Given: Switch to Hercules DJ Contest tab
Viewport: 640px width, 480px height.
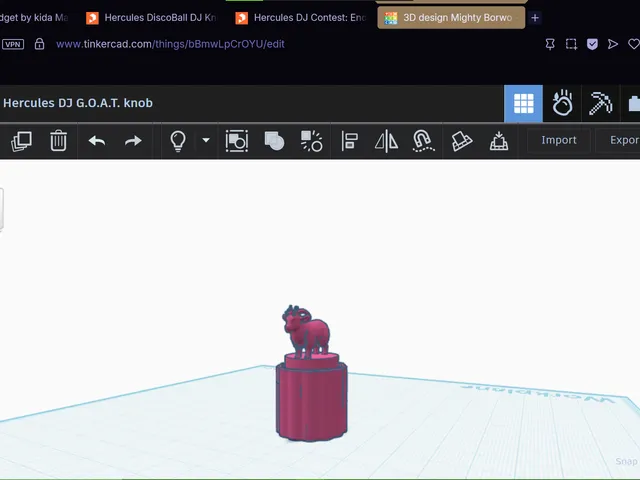Looking at the screenshot, I should tap(301, 18).
